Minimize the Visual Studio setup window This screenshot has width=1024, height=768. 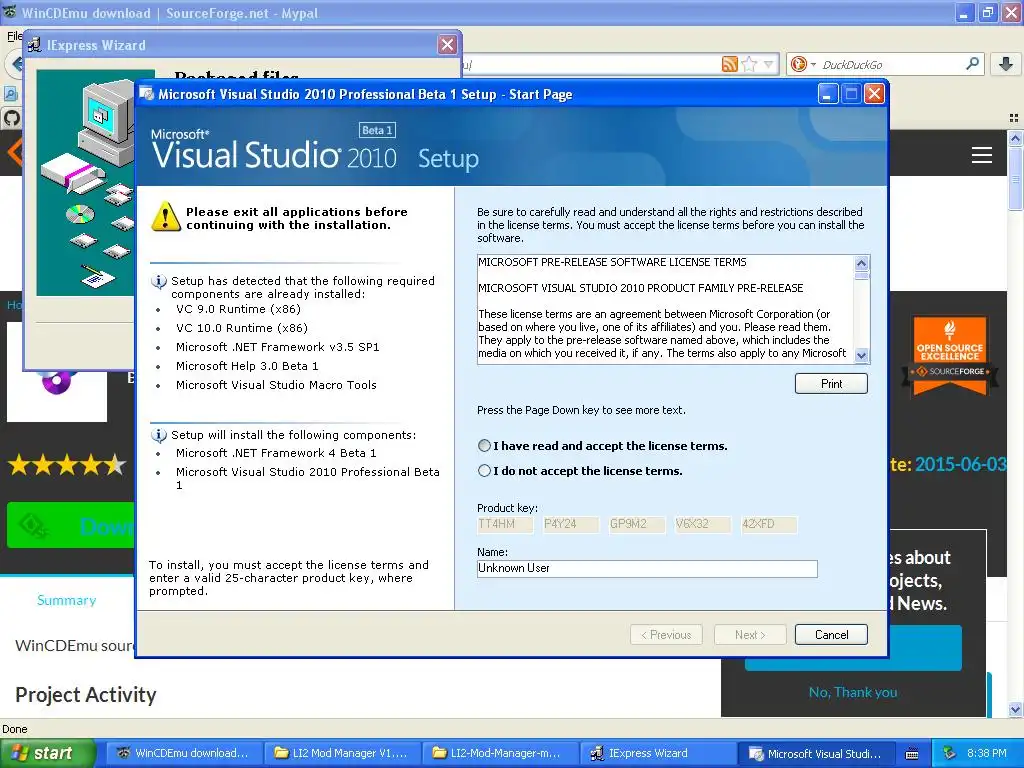tap(827, 94)
